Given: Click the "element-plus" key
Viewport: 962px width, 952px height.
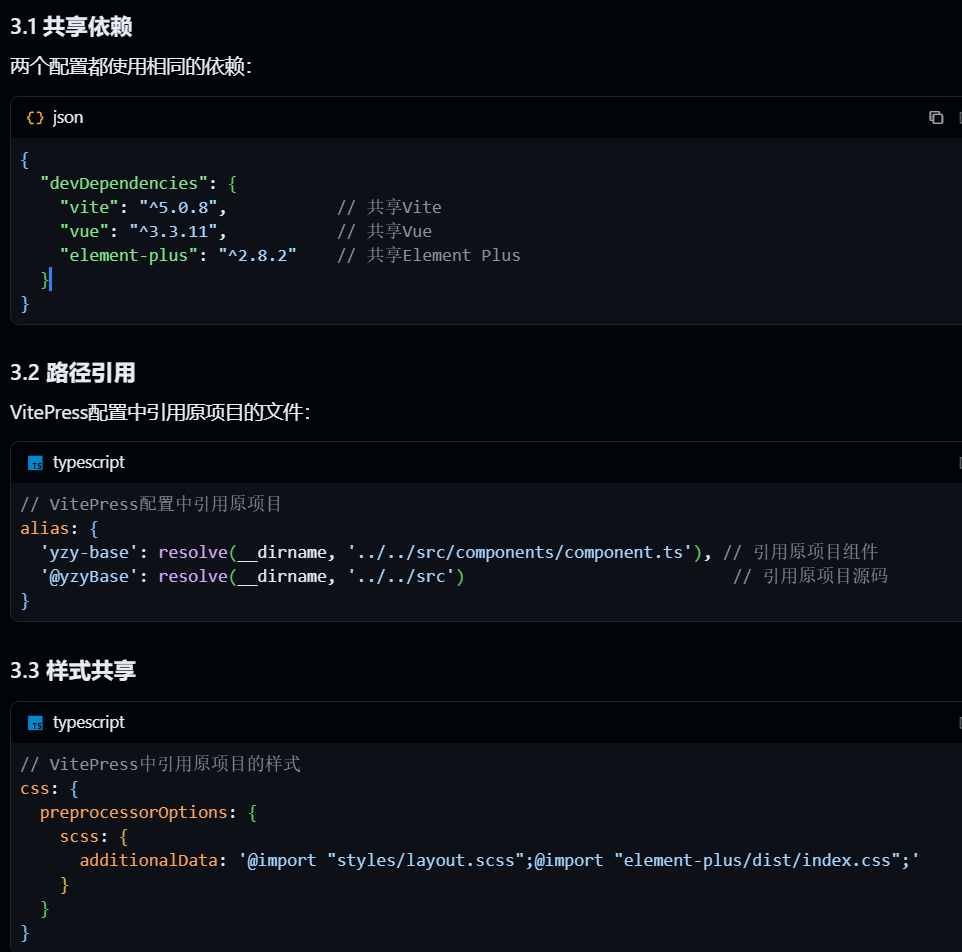Looking at the screenshot, I should point(129,255).
